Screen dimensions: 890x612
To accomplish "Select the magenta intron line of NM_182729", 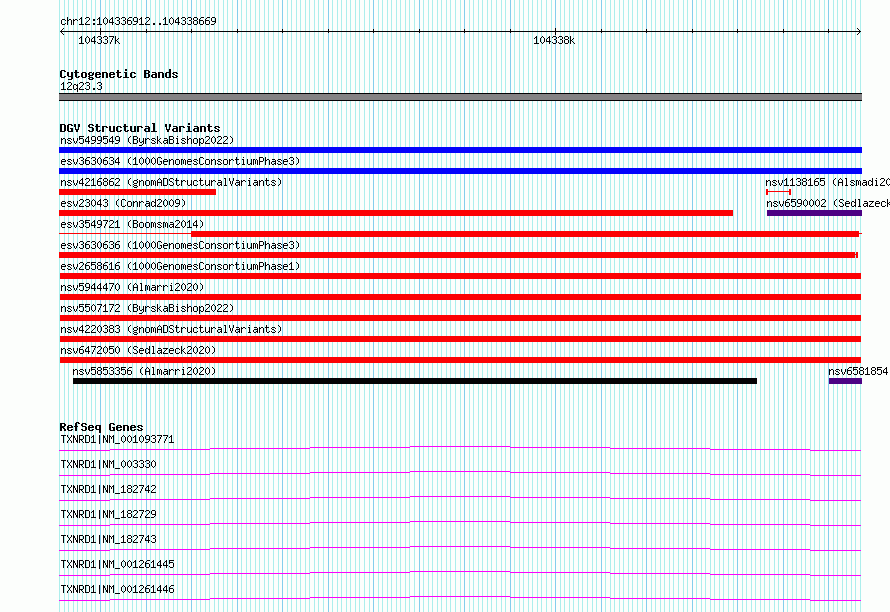I will 460,523.
